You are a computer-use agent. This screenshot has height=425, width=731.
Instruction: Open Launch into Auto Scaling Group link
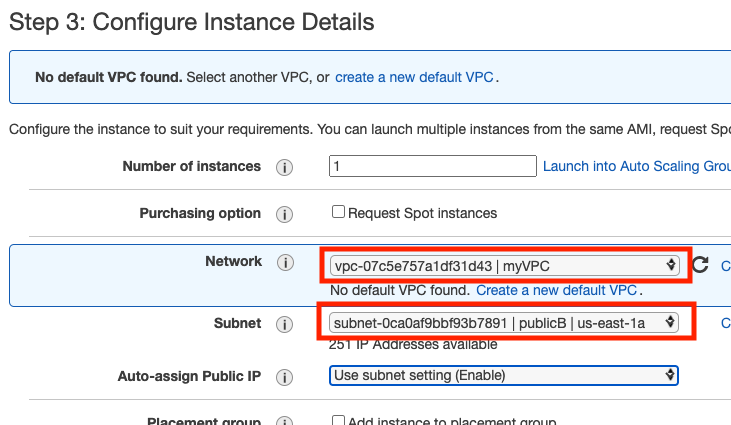636,166
